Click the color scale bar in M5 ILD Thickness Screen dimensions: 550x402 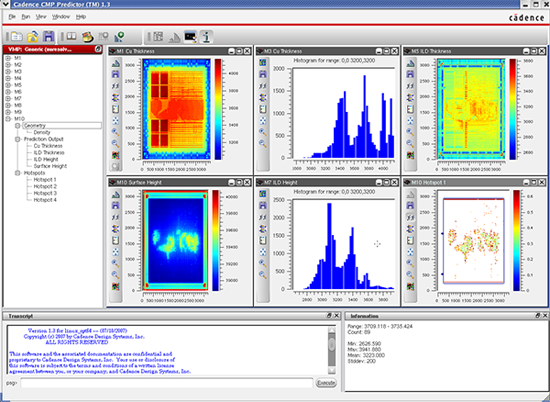[x=513, y=109]
